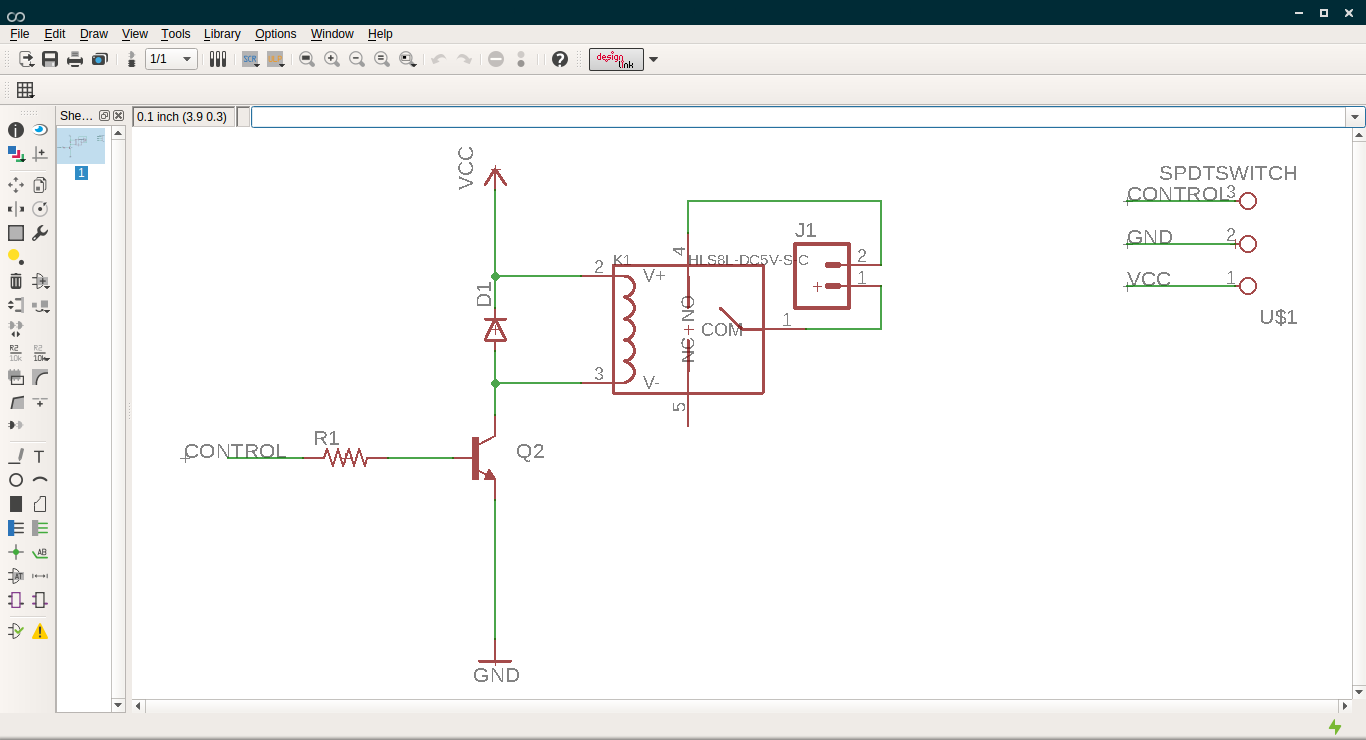
Task: Open the Edit menu
Action: pyautogui.click(x=54, y=33)
